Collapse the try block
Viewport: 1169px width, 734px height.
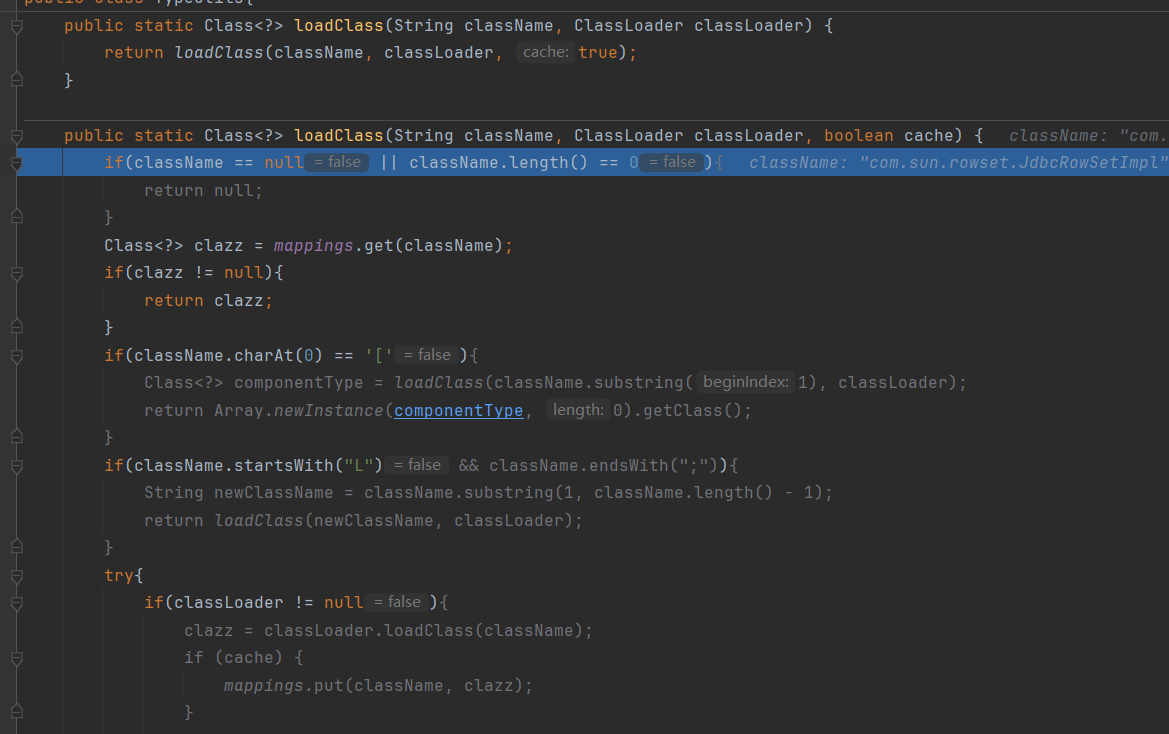pos(16,576)
